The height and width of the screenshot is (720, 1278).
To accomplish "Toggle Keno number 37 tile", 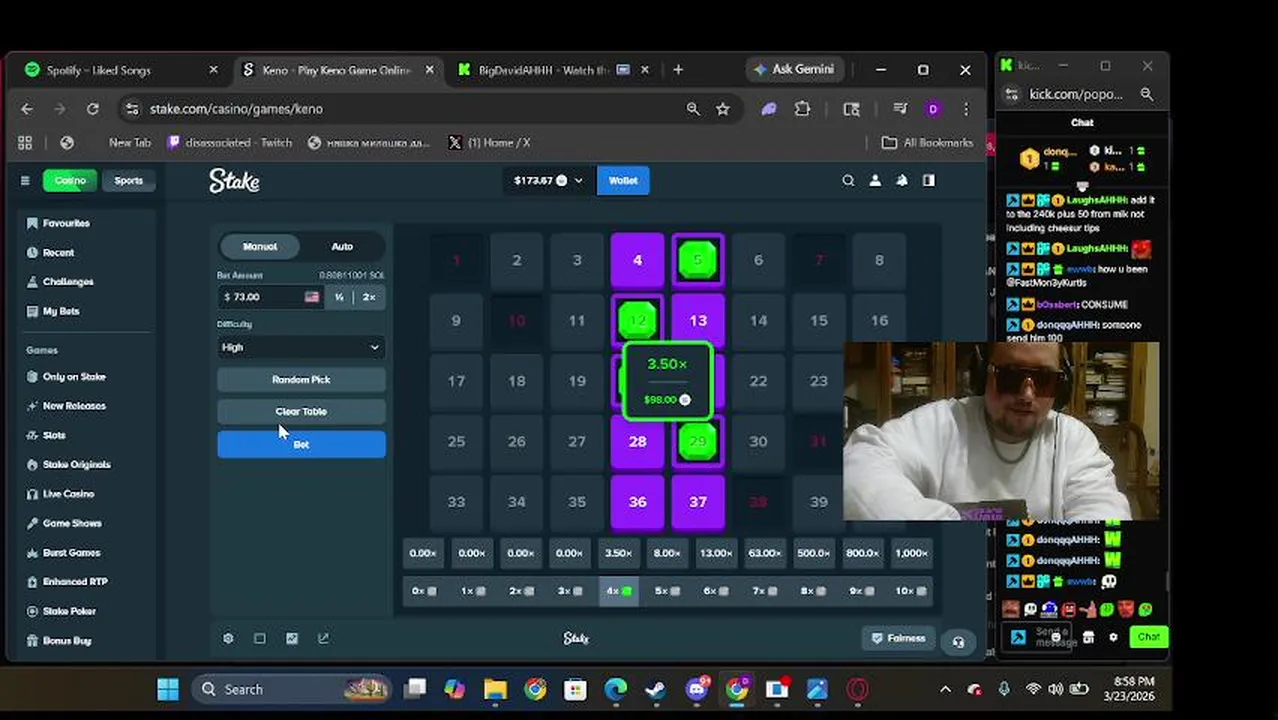I will click(x=698, y=502).
